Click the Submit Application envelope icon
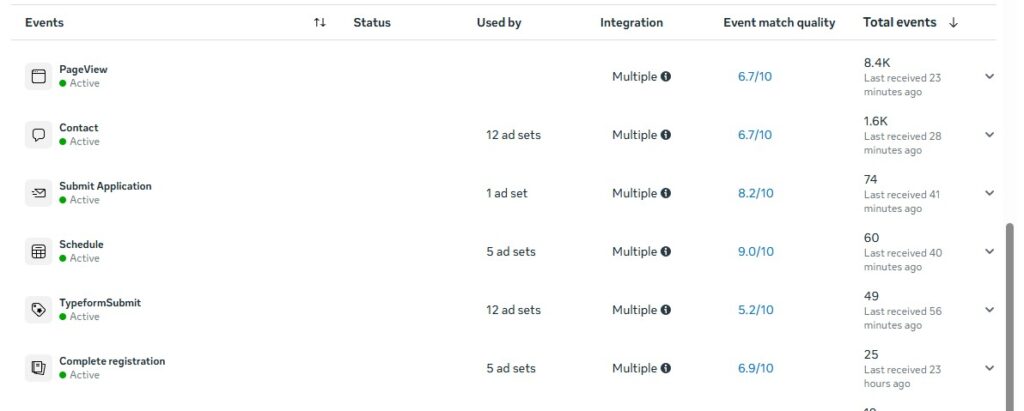 [x=38, y=193]
